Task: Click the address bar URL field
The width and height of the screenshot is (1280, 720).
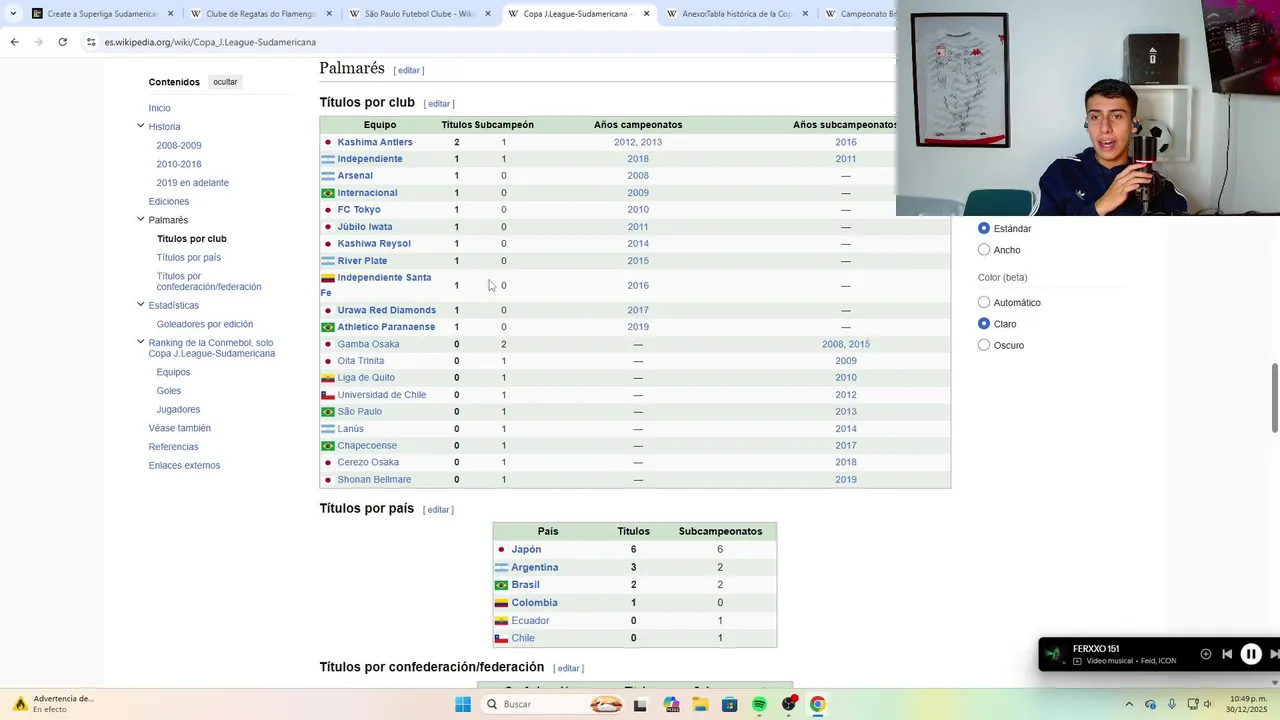Action: (x=480, y=42)
